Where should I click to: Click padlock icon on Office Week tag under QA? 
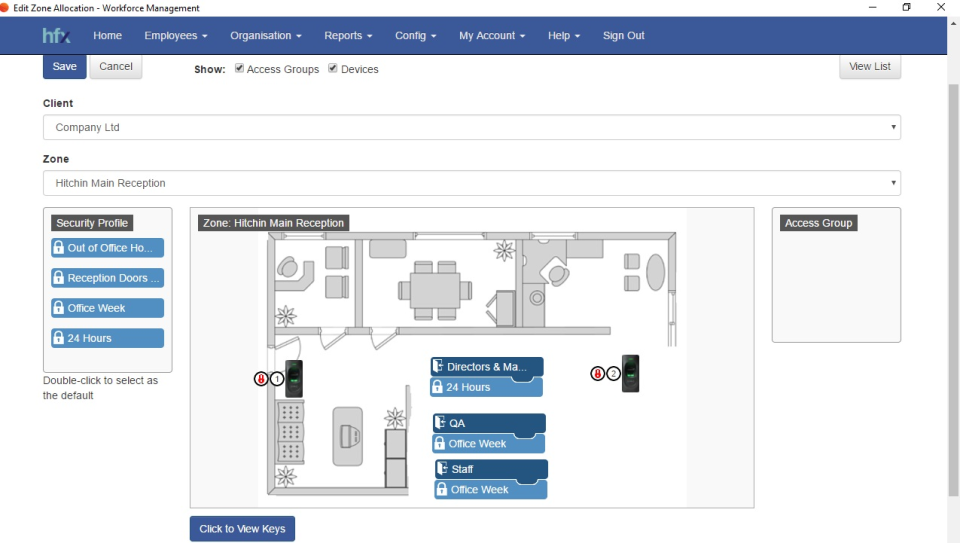[x=440, y=443]
